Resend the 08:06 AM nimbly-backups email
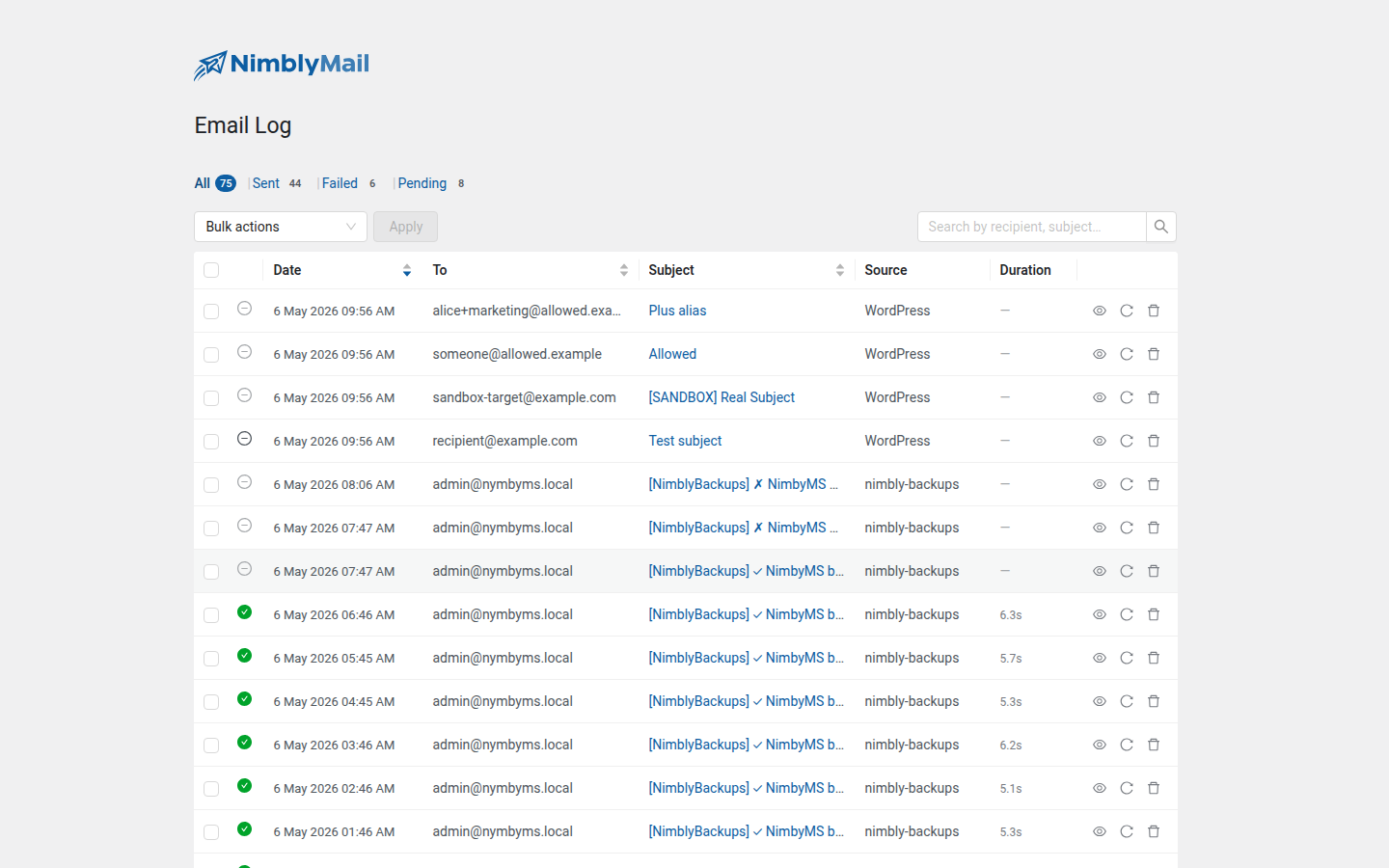Image resolution: width=1389 pixels, height=868 pixels. [1126, 484]
